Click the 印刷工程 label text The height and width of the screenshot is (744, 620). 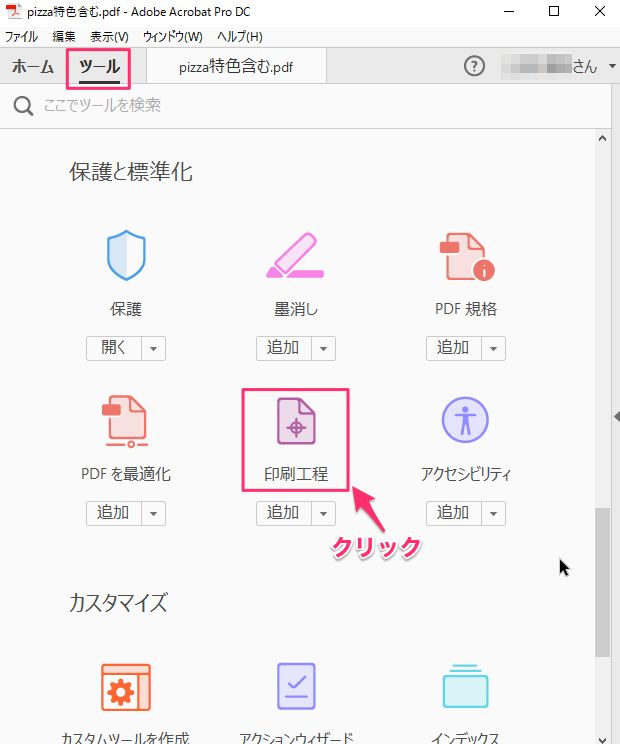point(296,474)
